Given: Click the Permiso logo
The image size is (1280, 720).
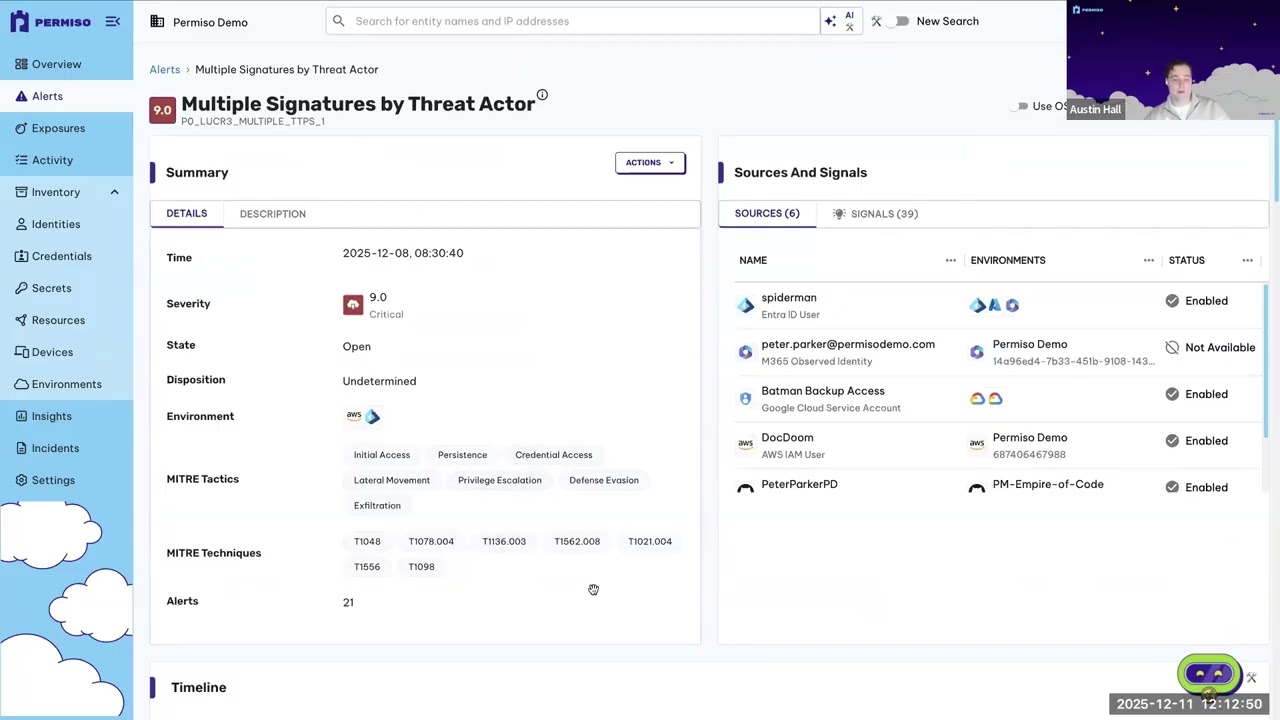Looking at the screenshot, I should [x=51, y=21].
